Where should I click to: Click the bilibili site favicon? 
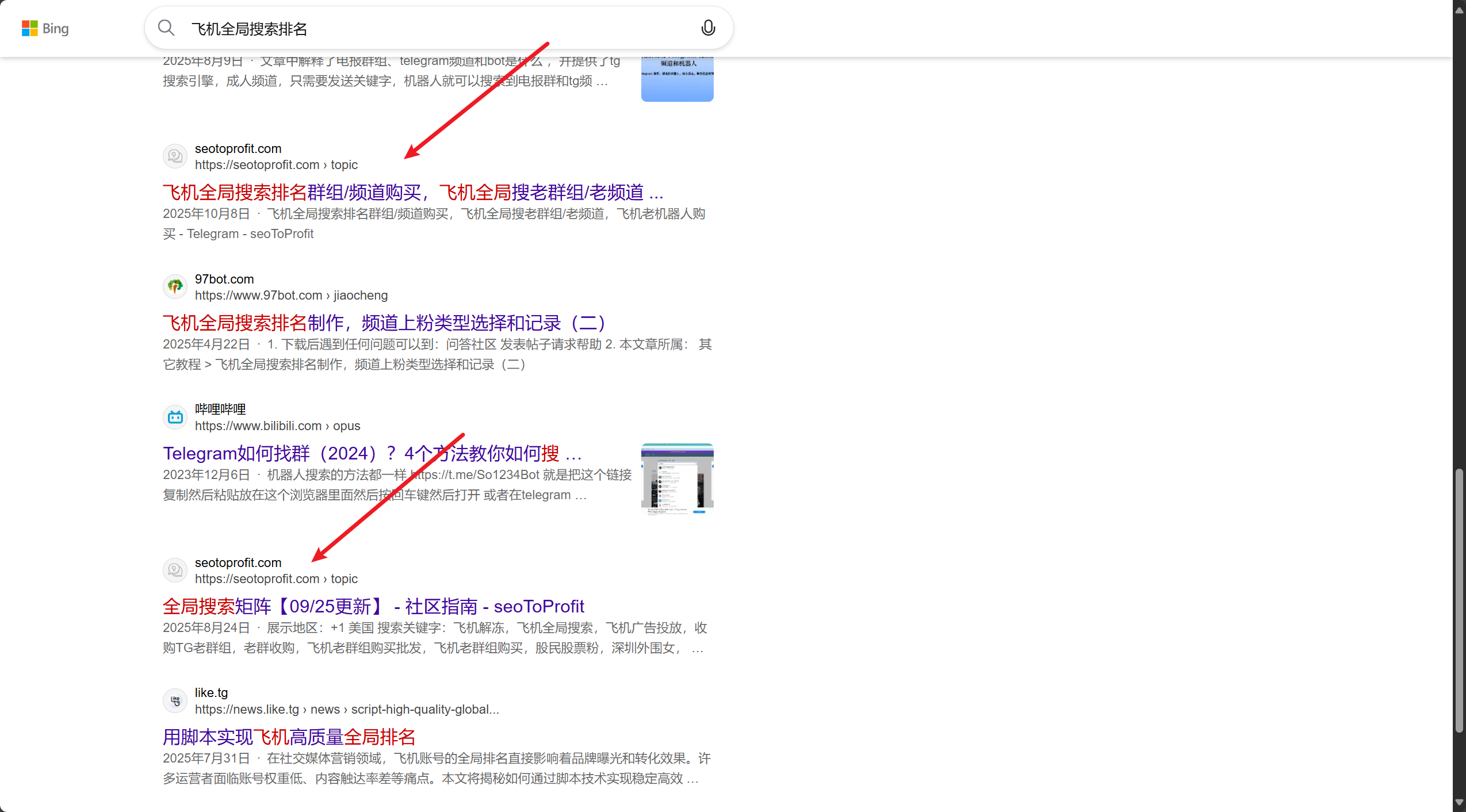point(175,417)
